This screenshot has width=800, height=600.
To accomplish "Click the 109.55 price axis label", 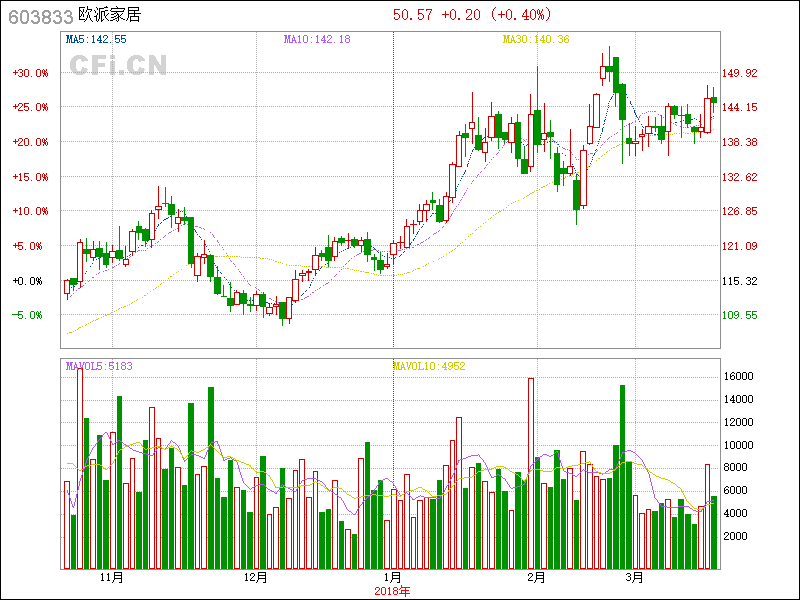I will 740,315.
